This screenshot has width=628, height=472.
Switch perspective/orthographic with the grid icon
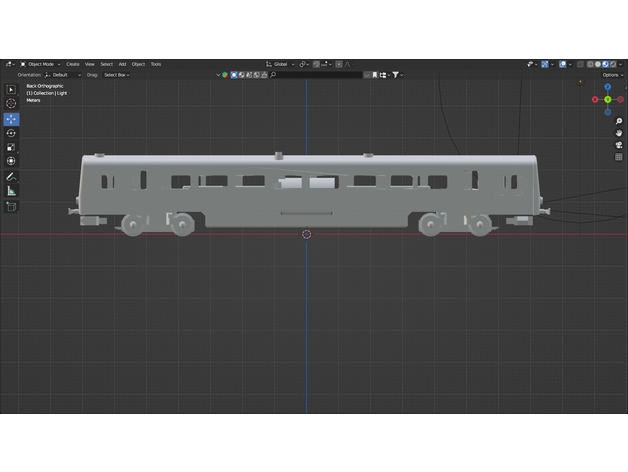tap(619, 157)
